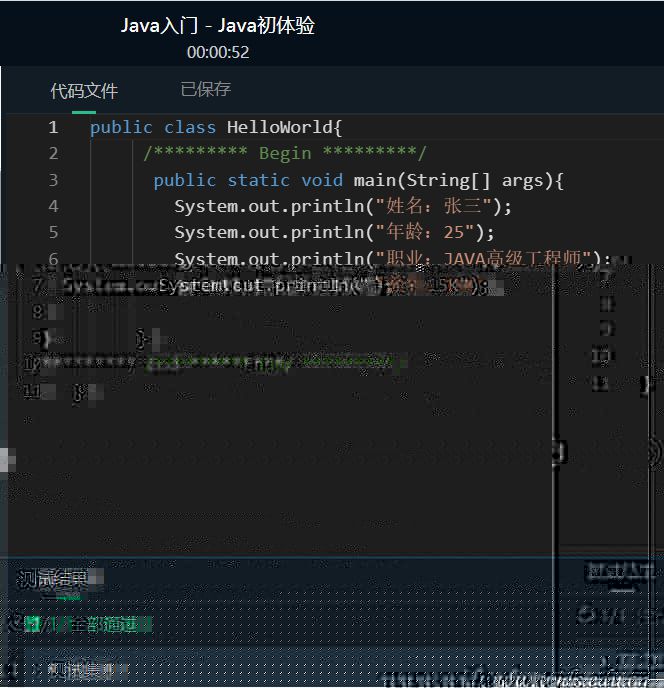Click the green pass icon beside 全部通过
The image size is (664, 688).
click(33, 625)
